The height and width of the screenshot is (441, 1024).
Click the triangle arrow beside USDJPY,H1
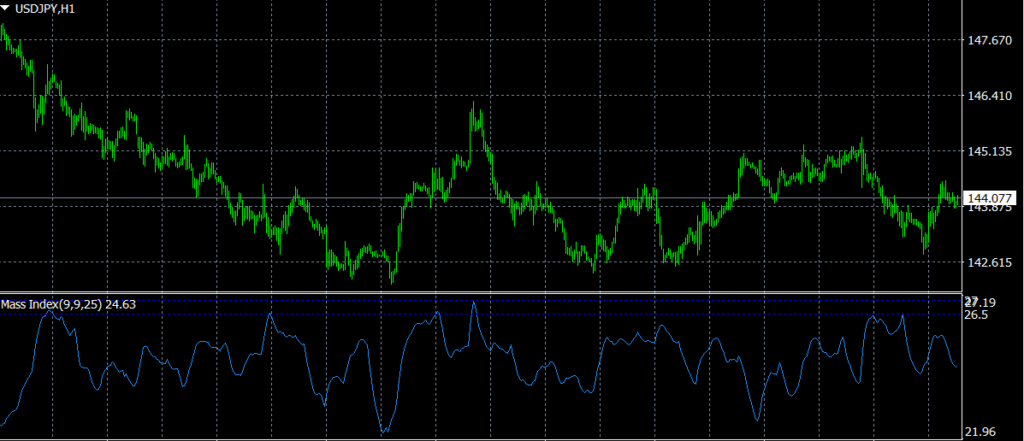coord(6,10)
